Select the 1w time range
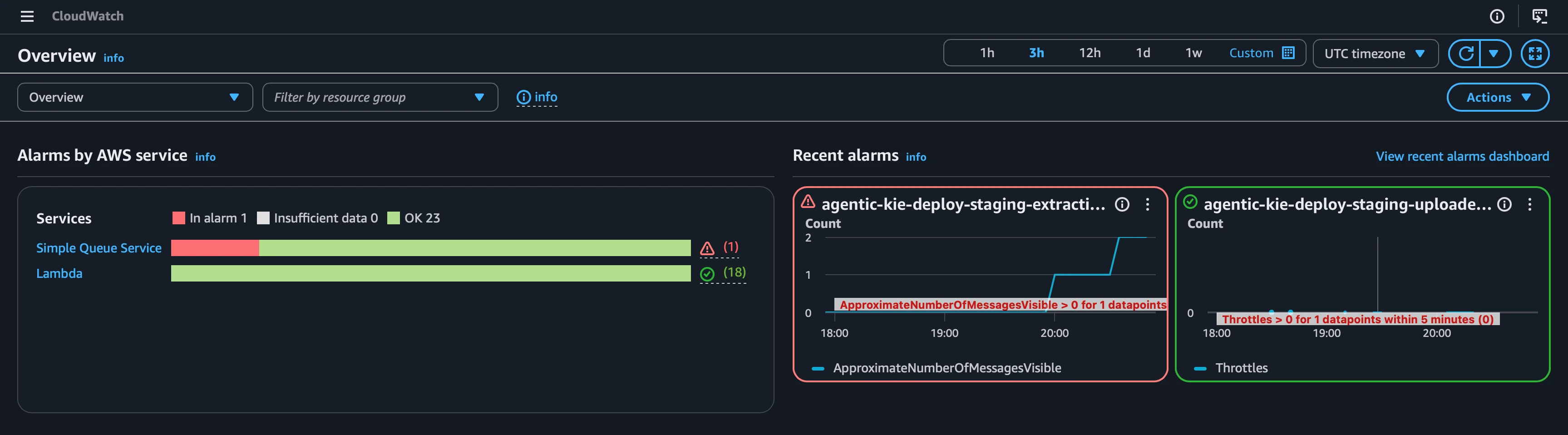This screenshot has height=435, width=1568. coord(1193,53)
